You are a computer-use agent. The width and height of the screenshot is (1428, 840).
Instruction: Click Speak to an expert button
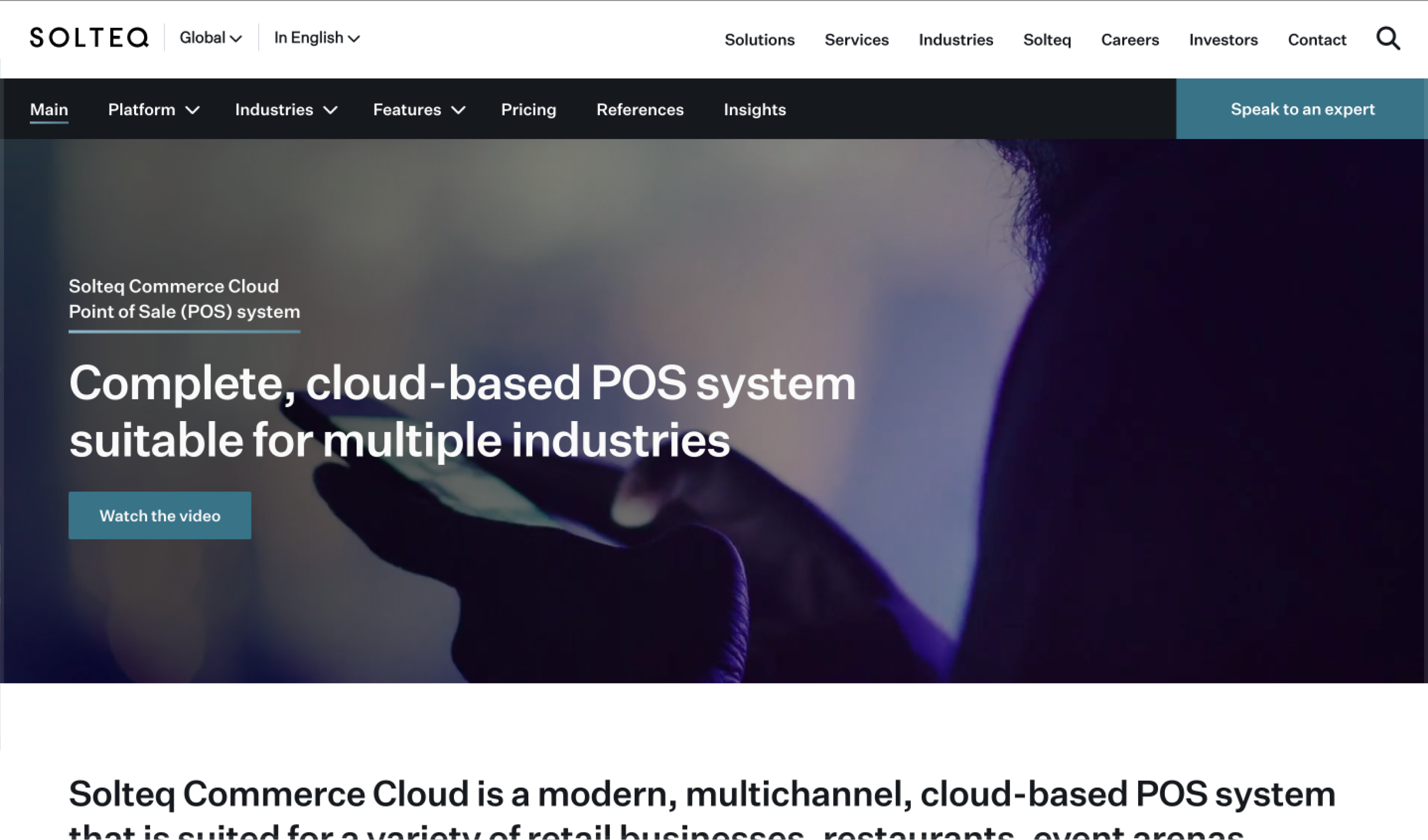(x=1302, y=109)
